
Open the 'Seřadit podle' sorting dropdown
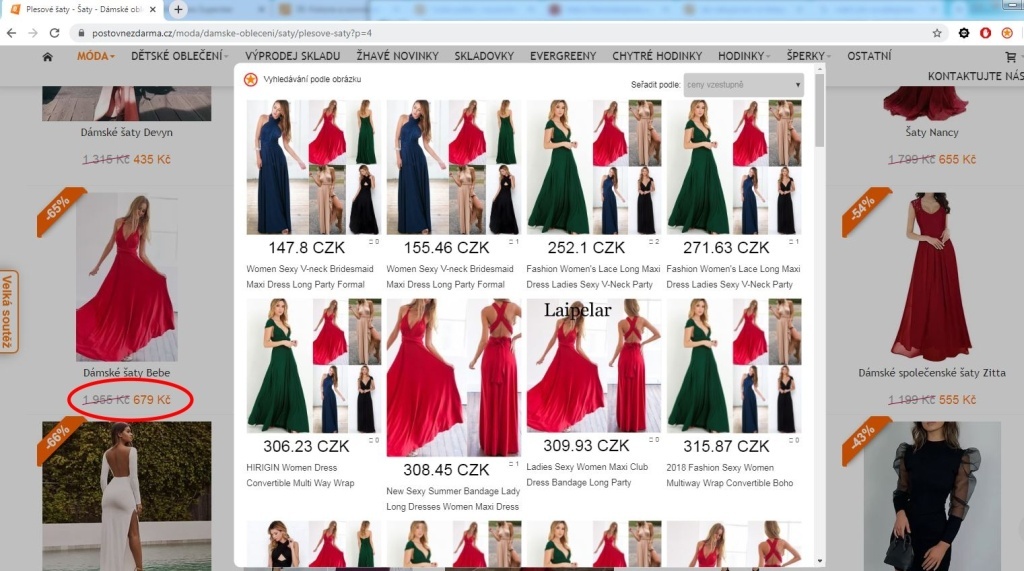(743, 85)
